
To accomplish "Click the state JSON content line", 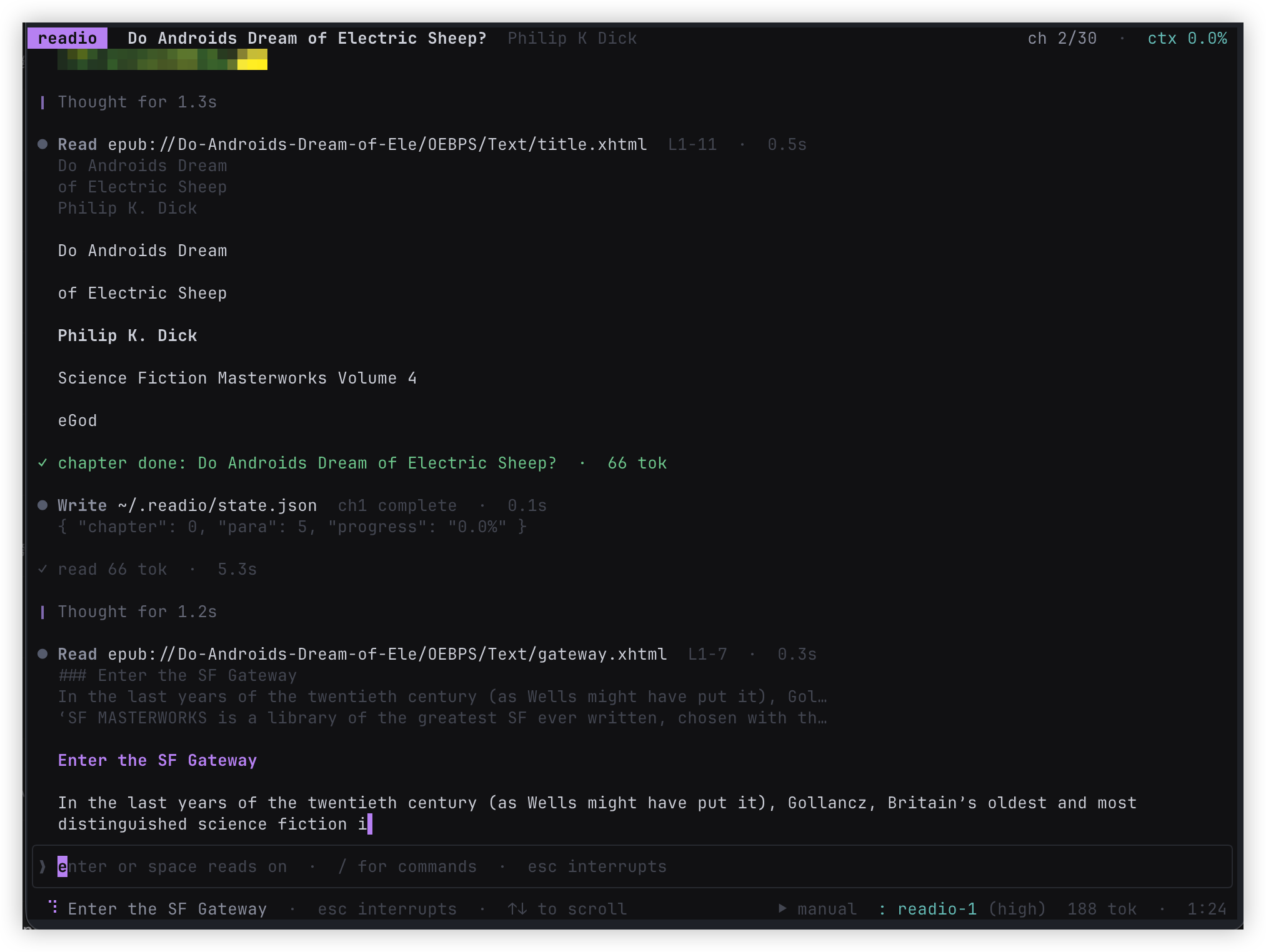I will [292, 527].
